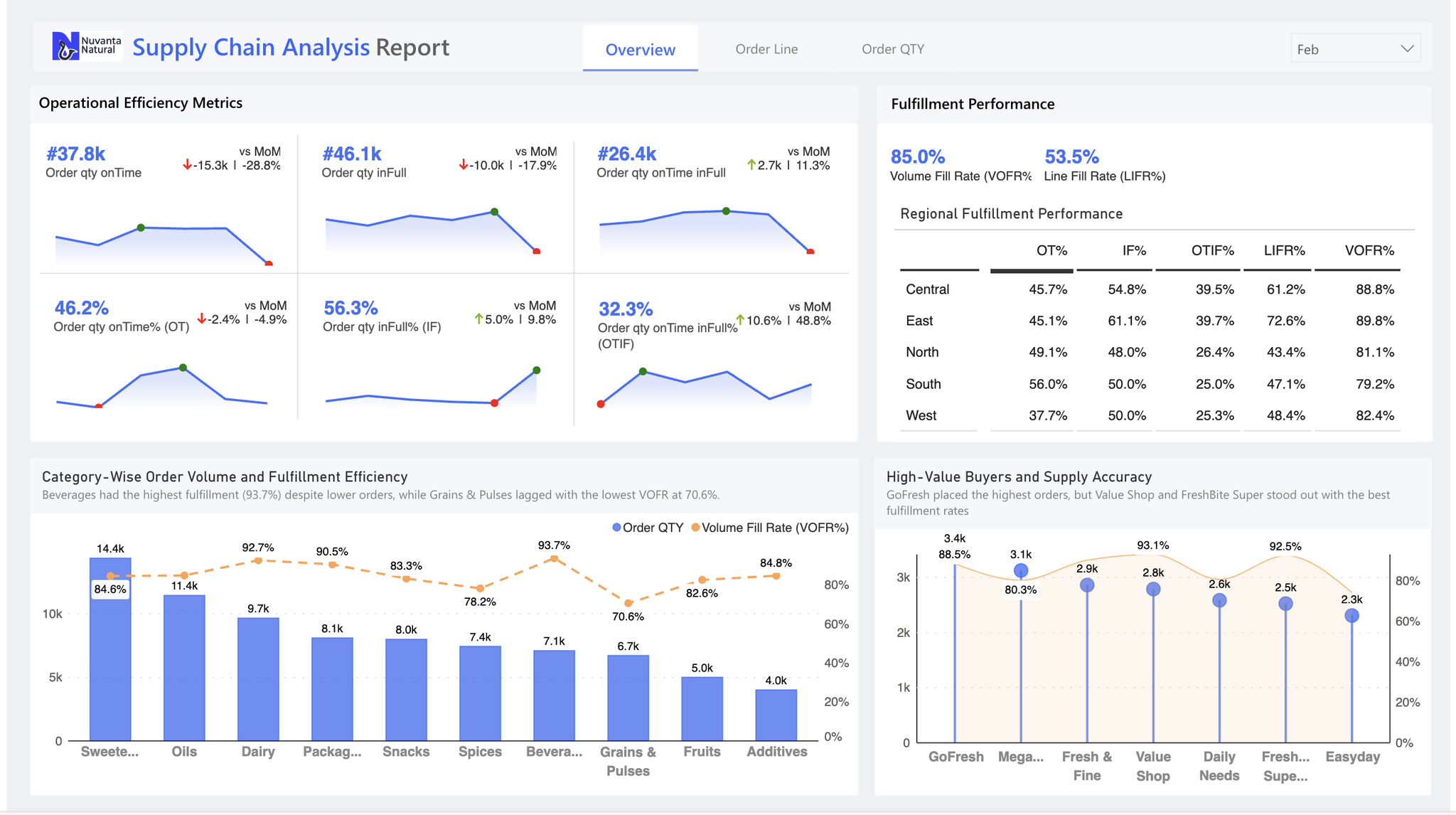The image size is (1456, 815).
Task: Click the Nuvanta Natural logo icon
Action: (x=65, y=46)
